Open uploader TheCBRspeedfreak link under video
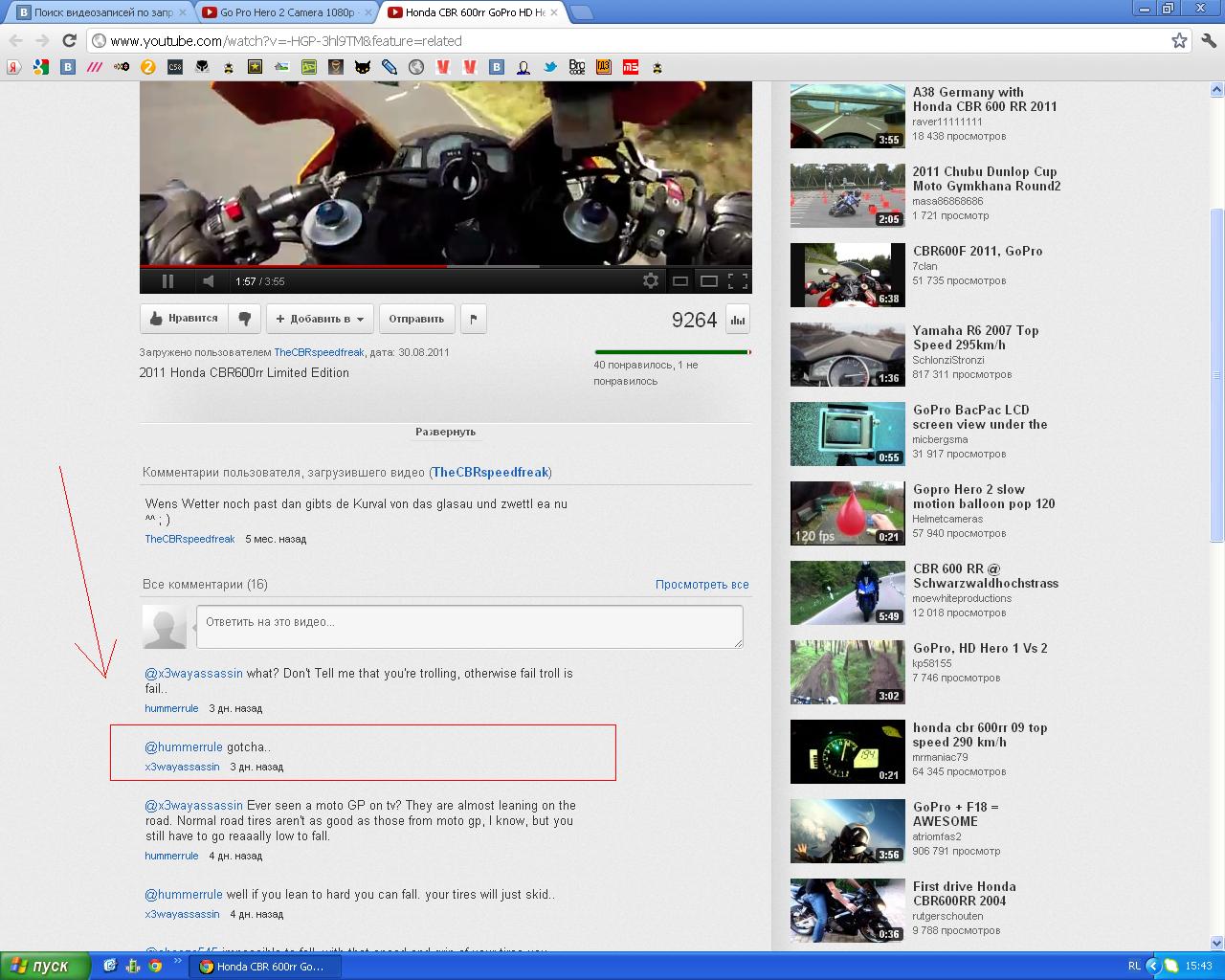This screenshot has height=980, width=1225. tap(320, 352)
